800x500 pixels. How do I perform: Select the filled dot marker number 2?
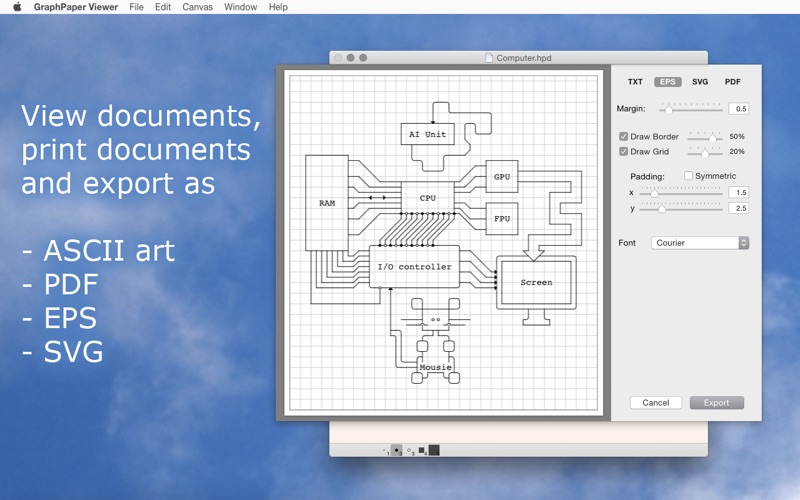[397, 451]
